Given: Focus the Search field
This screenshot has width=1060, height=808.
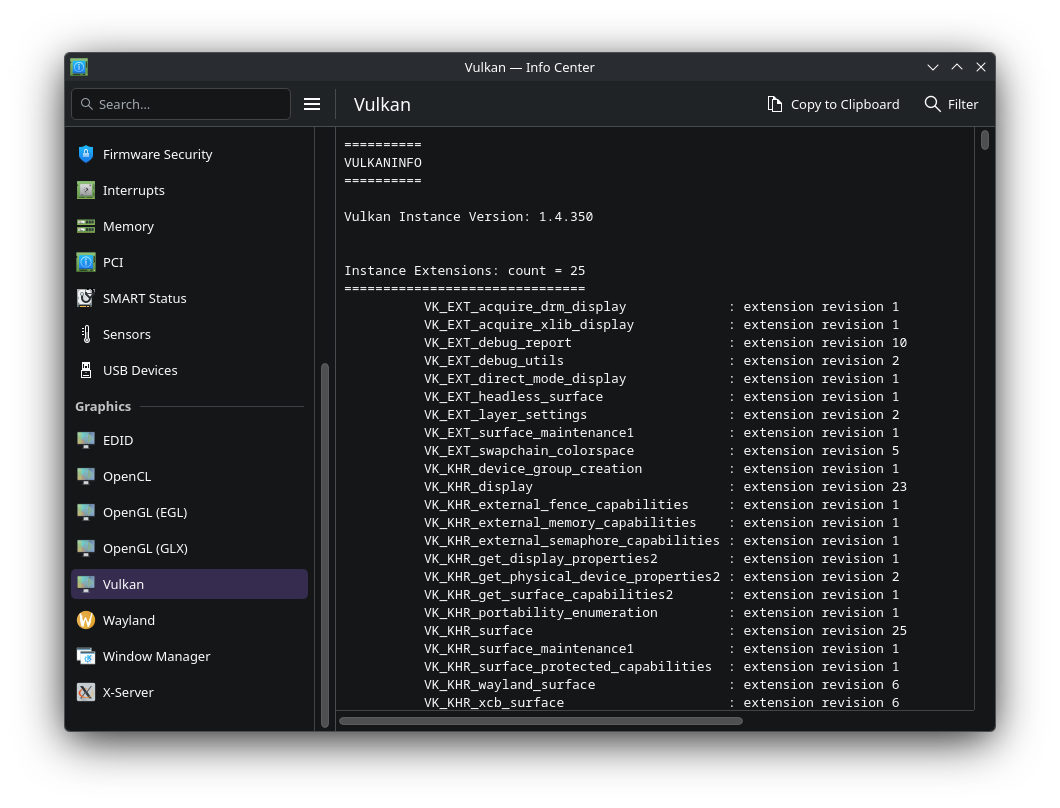Looking at the screenshot, I should click(x=181, y=104).
